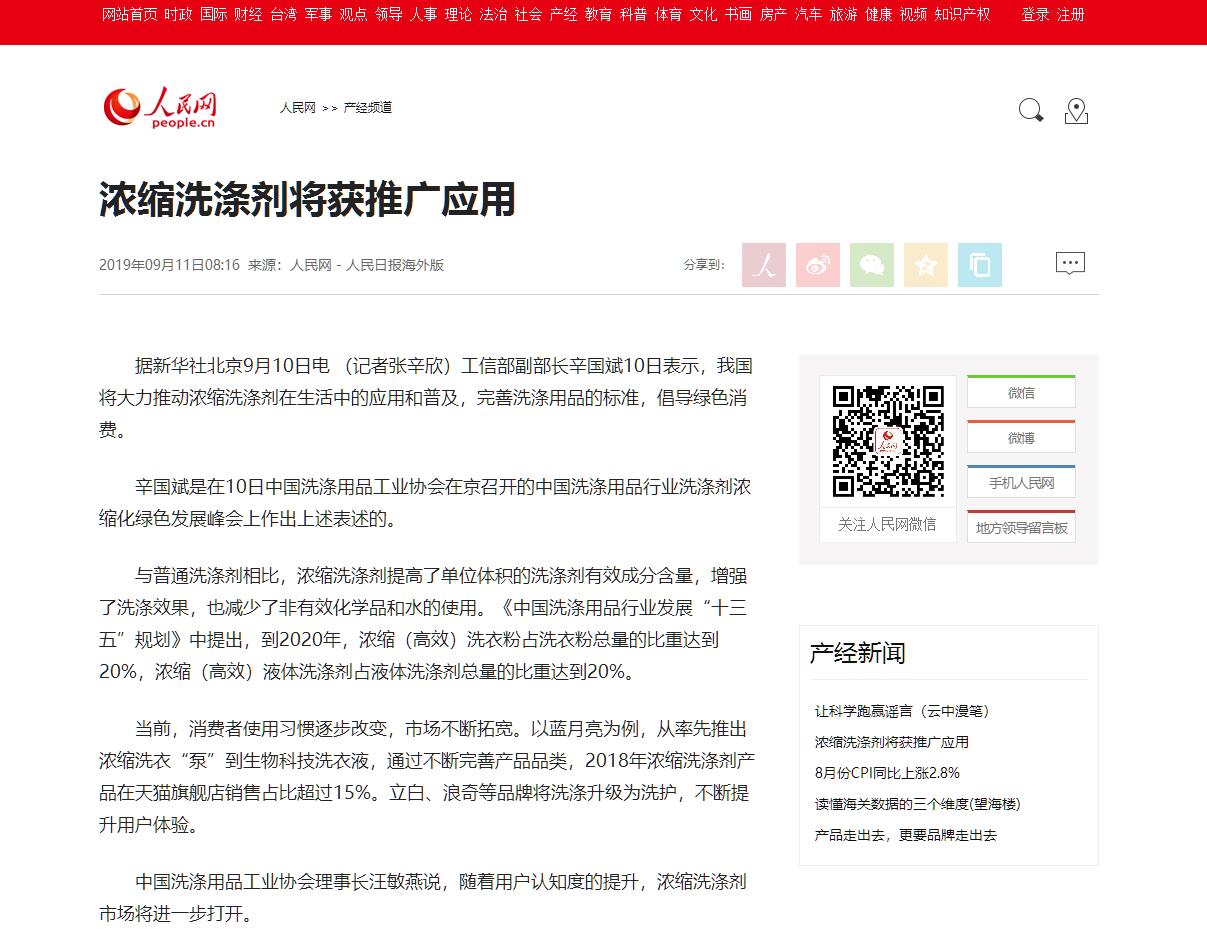Share to Qzone star icon
This screenshot has height=929, width=1207.
tap(926, 265)
